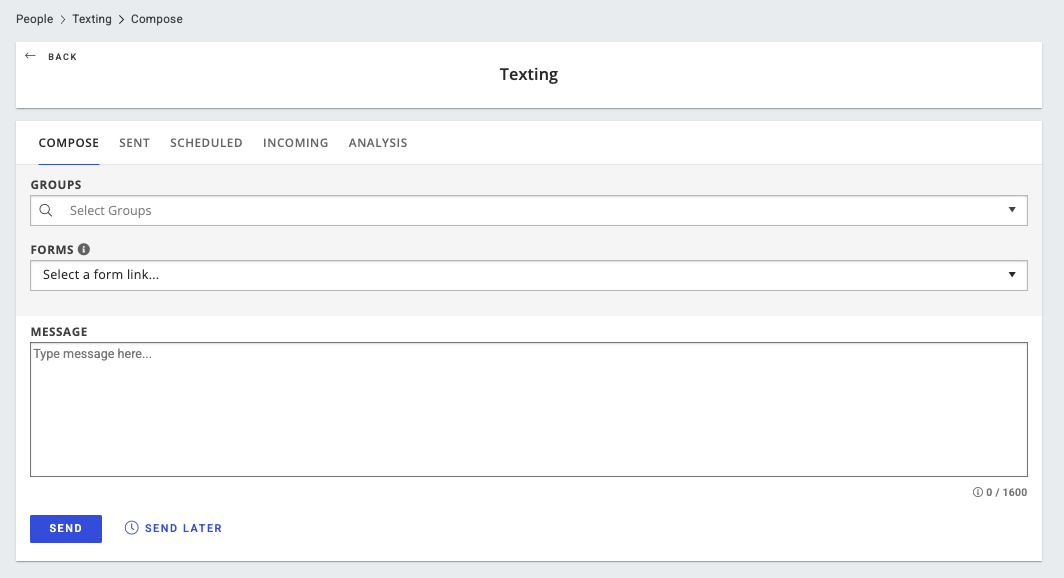The width and height of the screenshot is (1064, 578).
Task: Open the People breadcrumb link
Action: [x=35, y=19]
